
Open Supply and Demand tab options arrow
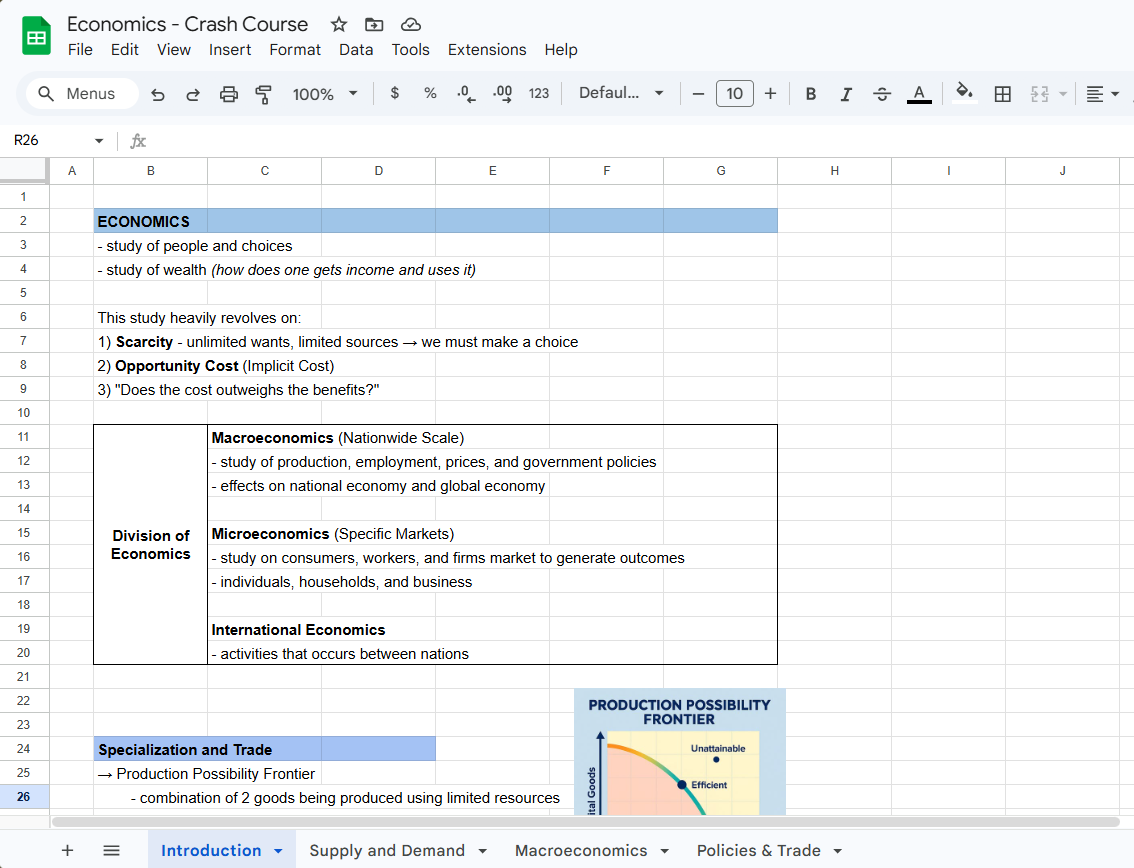pos(482,851)
